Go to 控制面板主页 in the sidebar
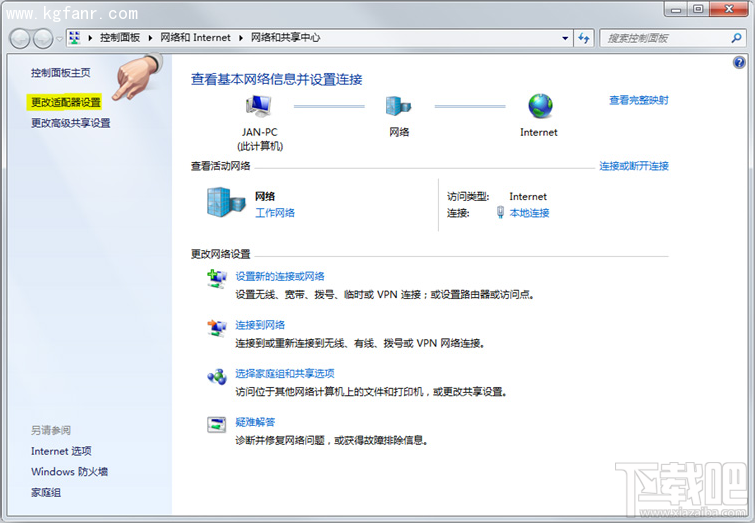Image resolution: width=755 pixels, height=523 pixels. (x=61, y=73)
